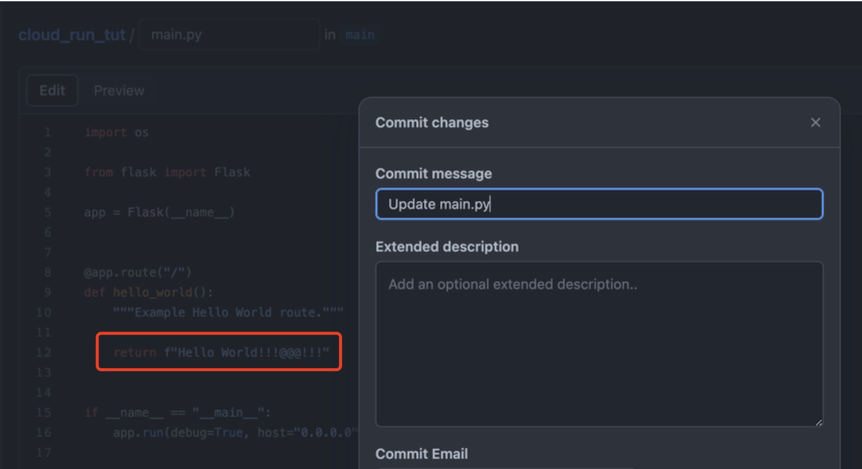This screenshot has width=862, height=469.
Task: Click line number 12 in the gutter
Action: 43,352
